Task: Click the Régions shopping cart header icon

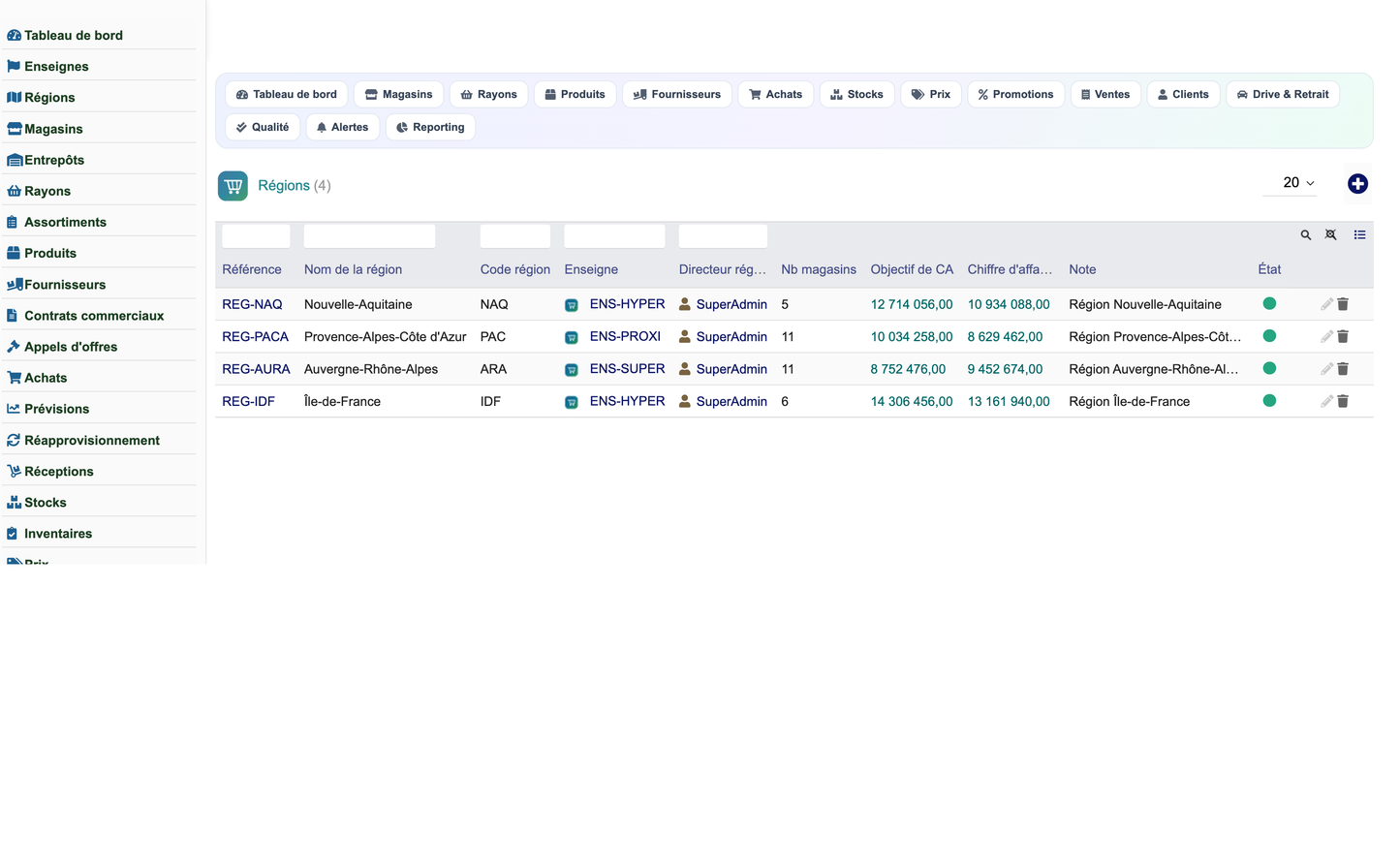Action: tap(233, 186)
